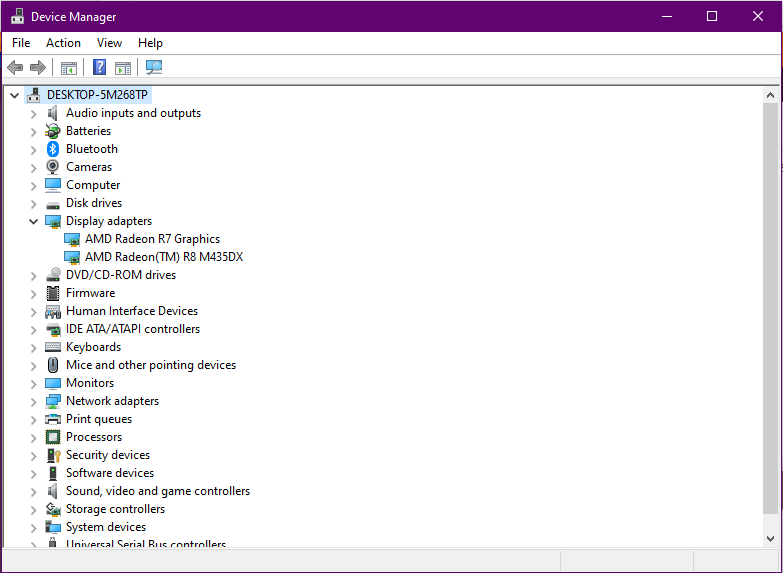Click the Batteries category icon
Screen dimensions: 783x573
click(53, 131)
